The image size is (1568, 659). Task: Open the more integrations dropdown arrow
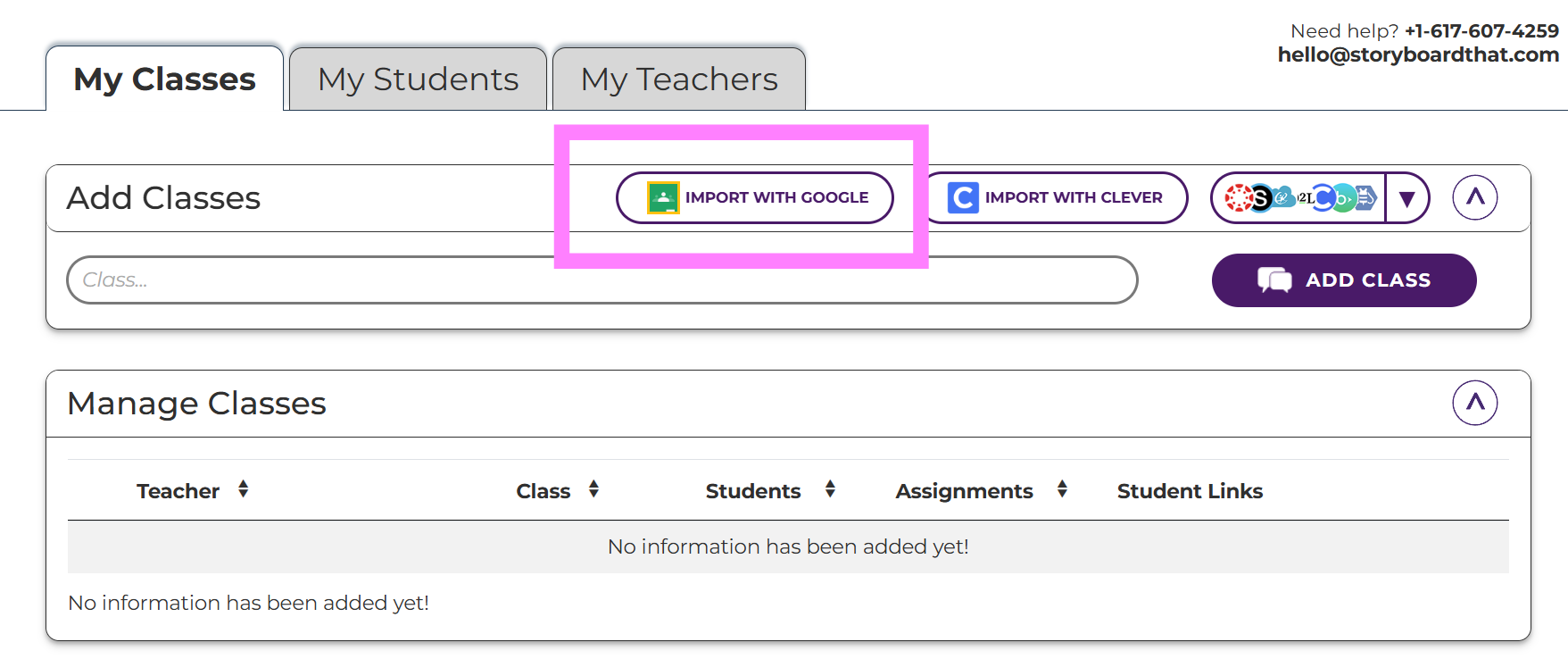tap(1407, 198)
